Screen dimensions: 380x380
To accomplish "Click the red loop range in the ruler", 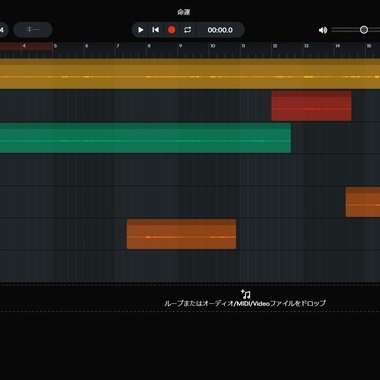I will [x=26, y=46].
